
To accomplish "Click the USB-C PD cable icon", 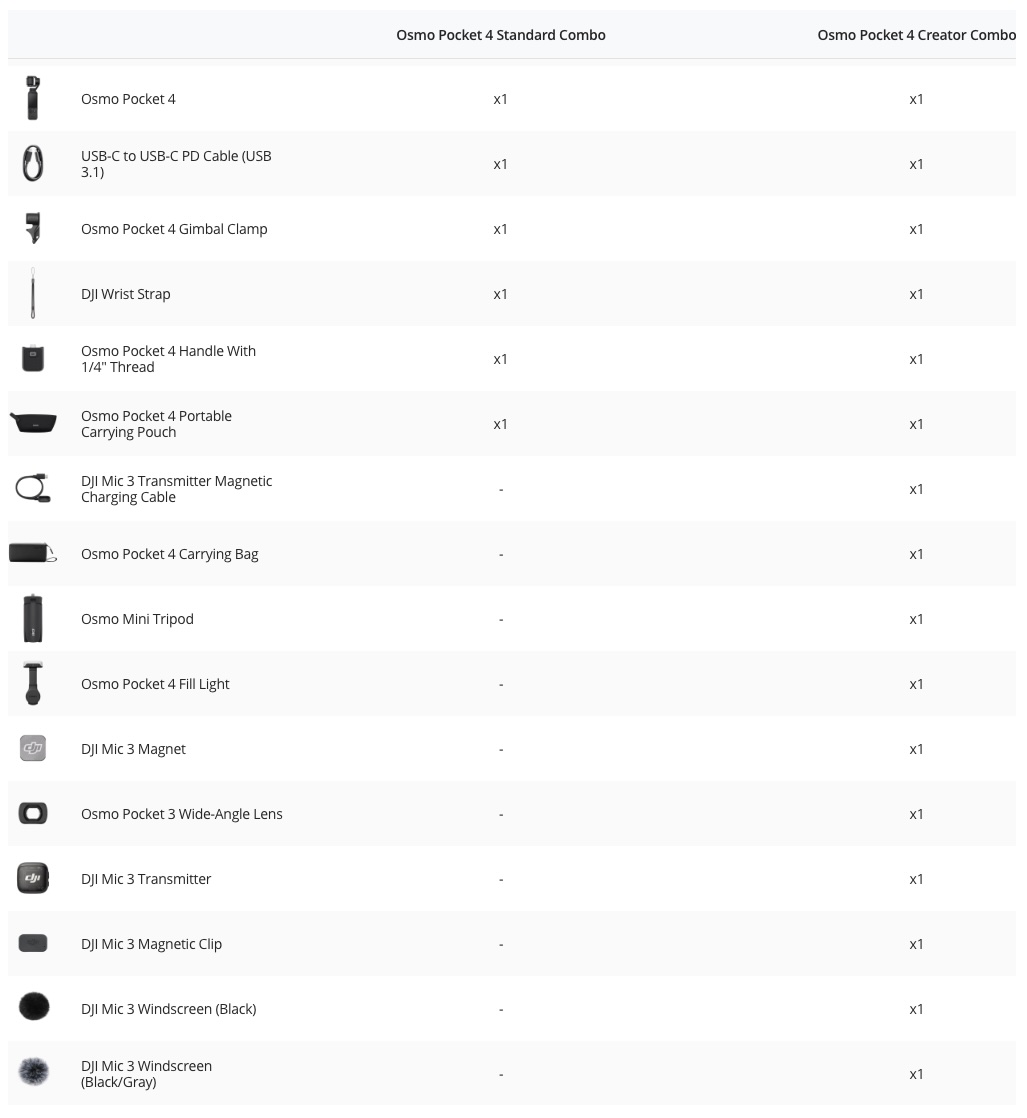I will click(x=33, y=163).
